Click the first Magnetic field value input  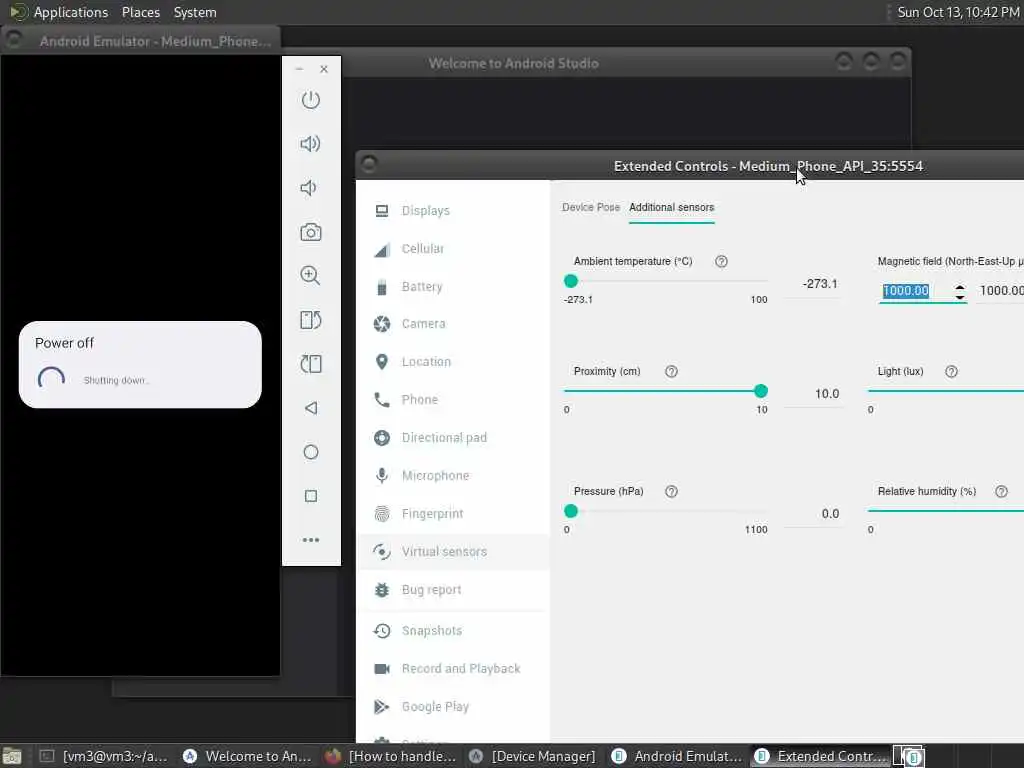pos(916,291)
